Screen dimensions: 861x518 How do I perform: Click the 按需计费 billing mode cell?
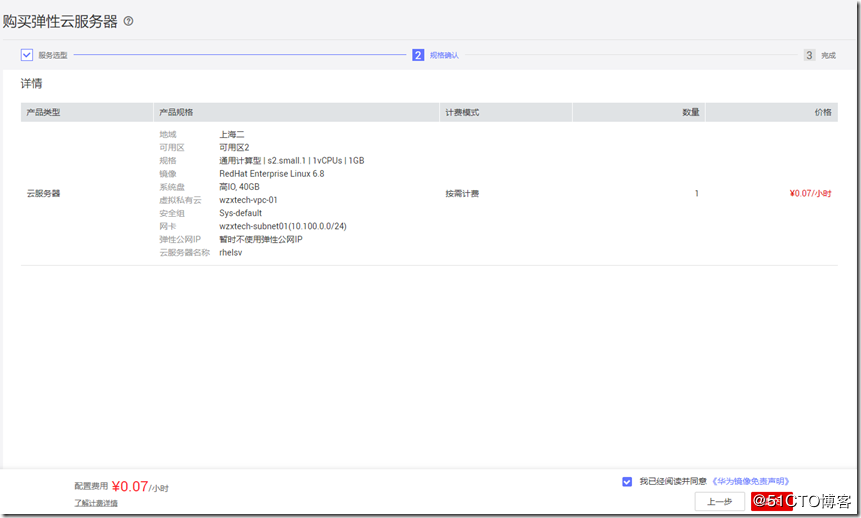pos(462,193)
